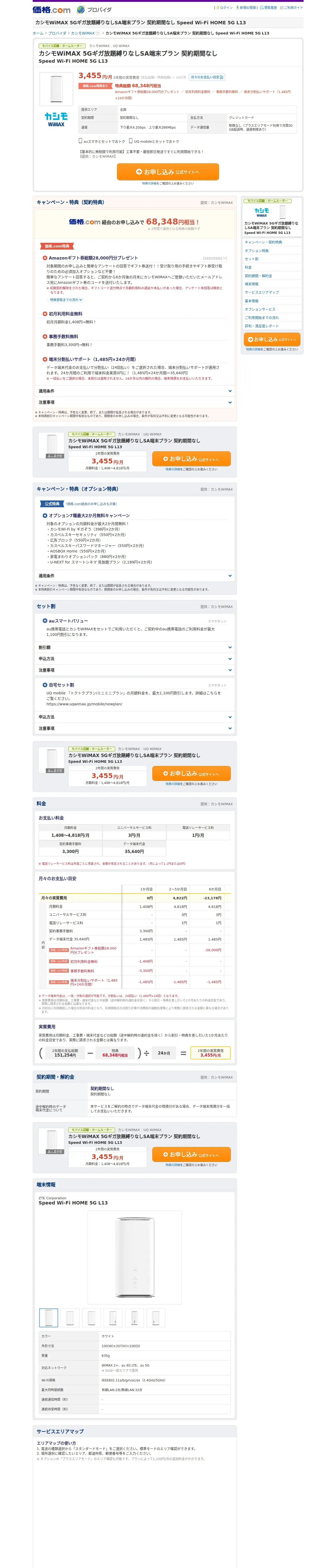The height and width of the screenshot is (1568, 336).
Task: Click the router image in the top summary
Action: pos(56,89)
